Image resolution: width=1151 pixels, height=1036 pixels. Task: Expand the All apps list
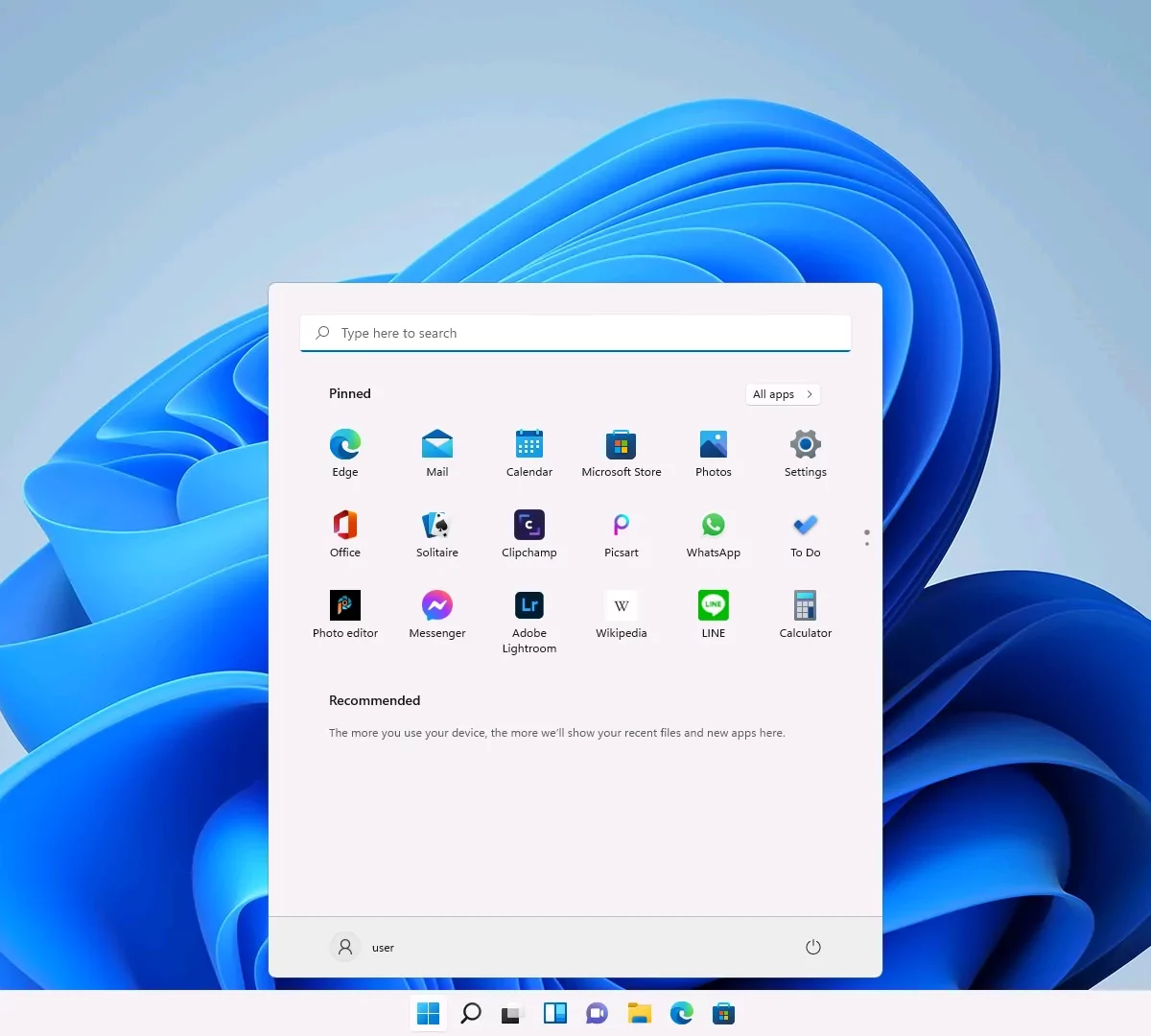tap(783, 394)
